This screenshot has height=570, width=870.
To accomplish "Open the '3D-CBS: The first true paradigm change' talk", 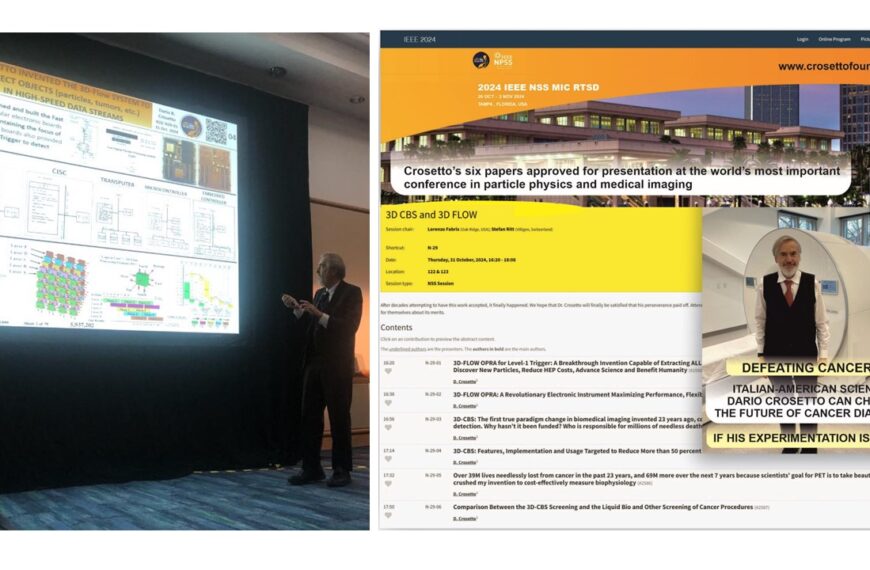I will tap(577, 423).
